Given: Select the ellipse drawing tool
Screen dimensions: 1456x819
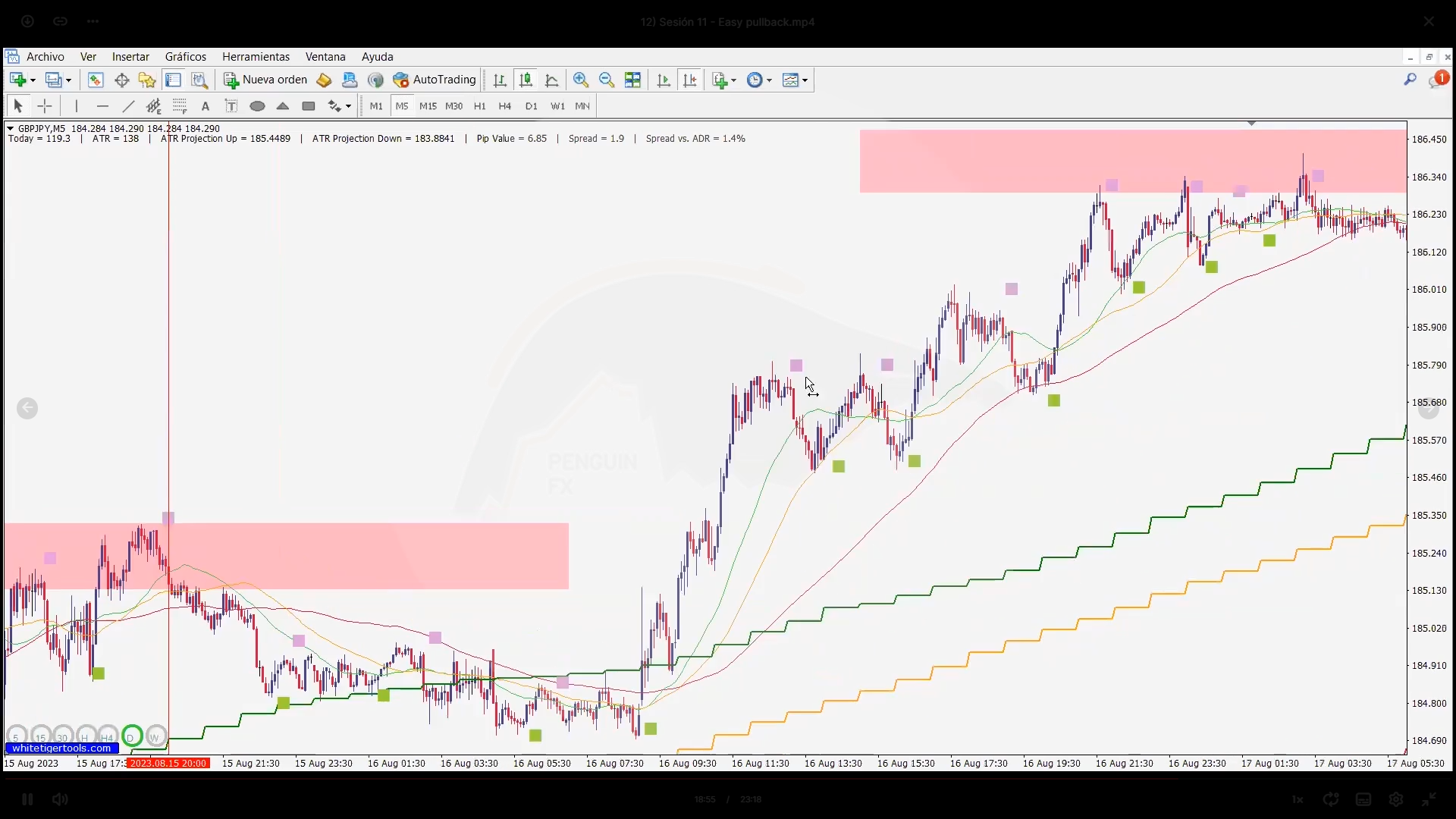Looking at the screenshot, I should pos(257,106).
